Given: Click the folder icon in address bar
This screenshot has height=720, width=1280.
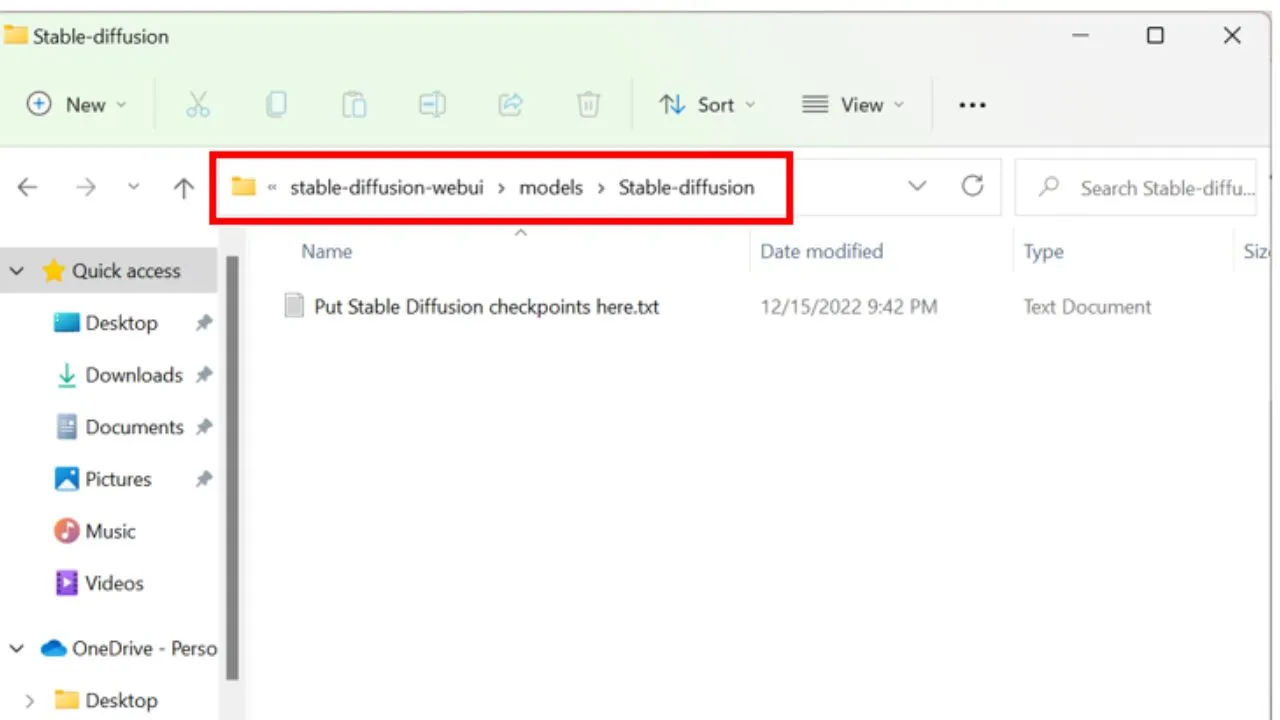Looking at the screenshot, I should [243, 187].
